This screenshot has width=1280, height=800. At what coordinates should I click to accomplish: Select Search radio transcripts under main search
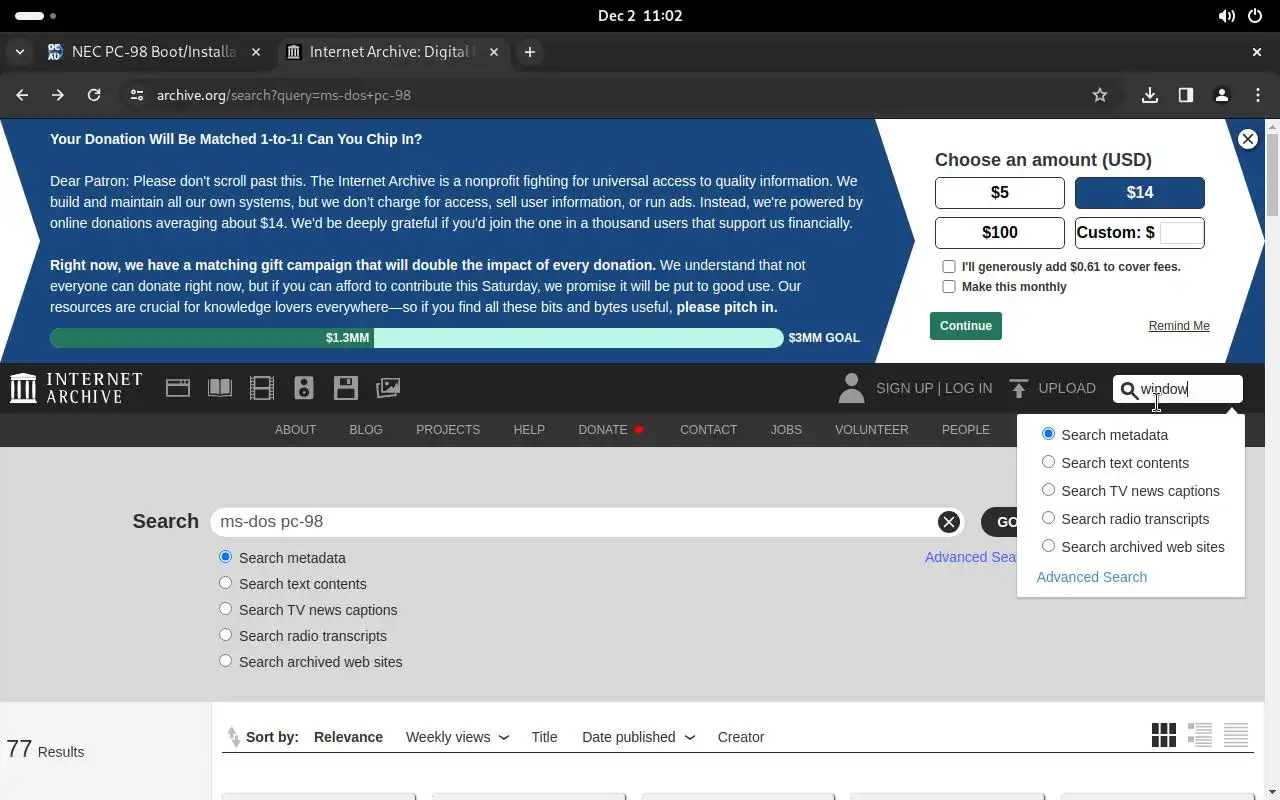[x=225, y=635]
